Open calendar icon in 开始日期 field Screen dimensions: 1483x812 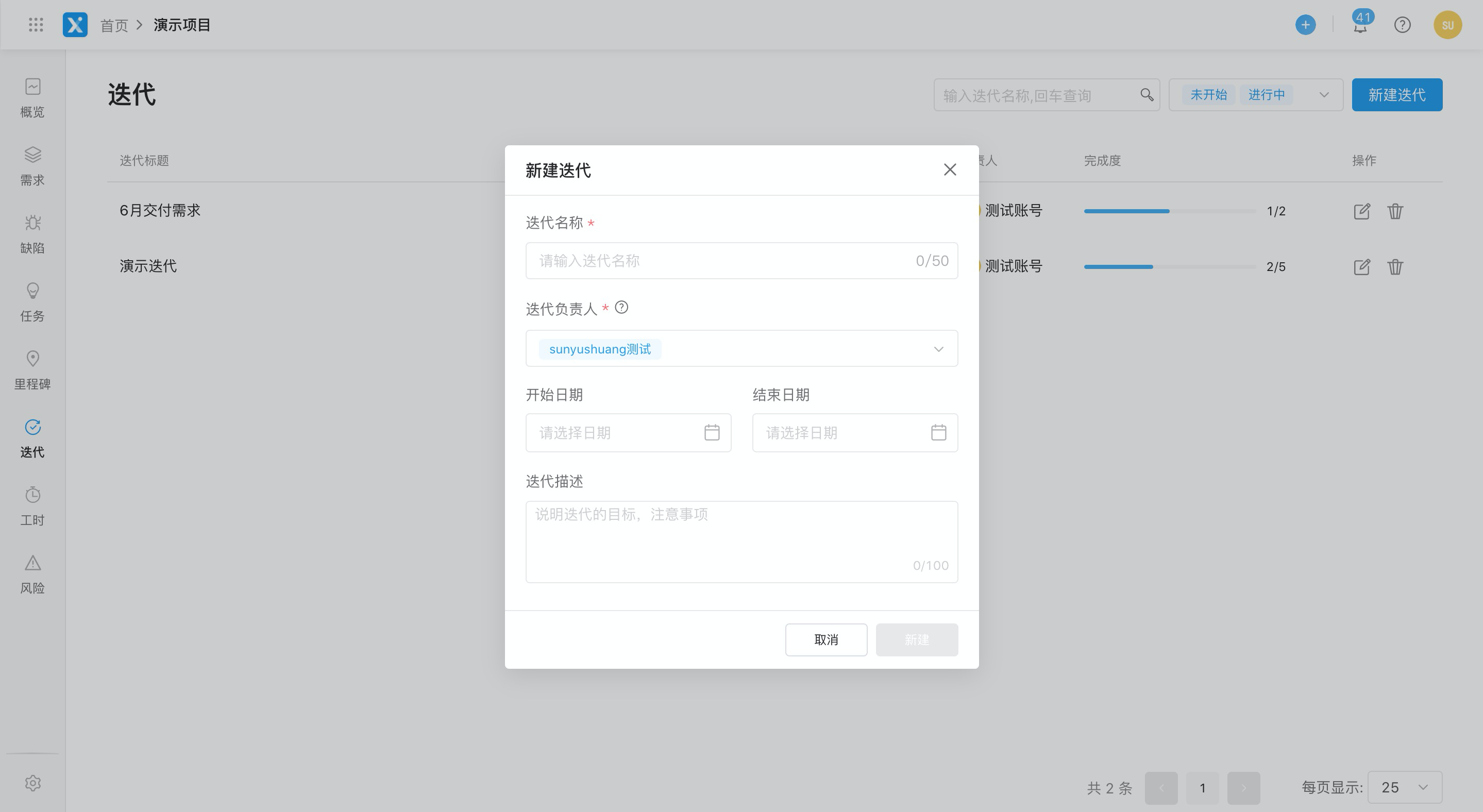tap(712, 432)
